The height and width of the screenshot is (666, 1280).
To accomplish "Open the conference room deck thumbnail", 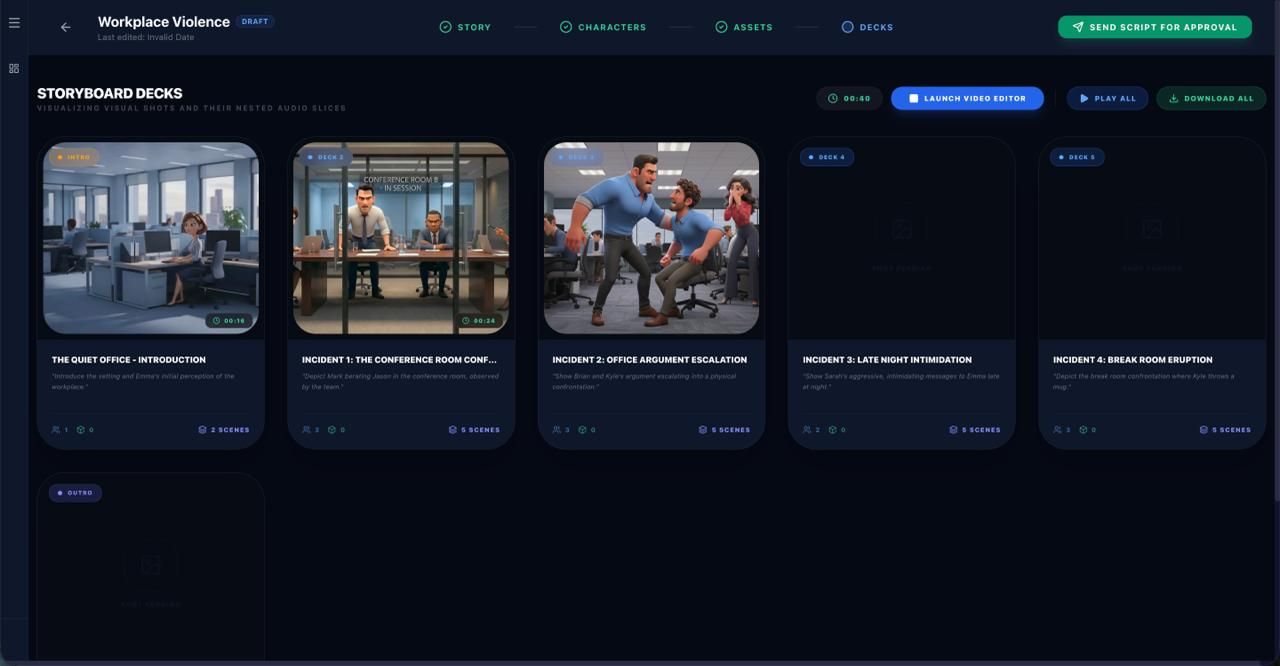I will 401,238.
